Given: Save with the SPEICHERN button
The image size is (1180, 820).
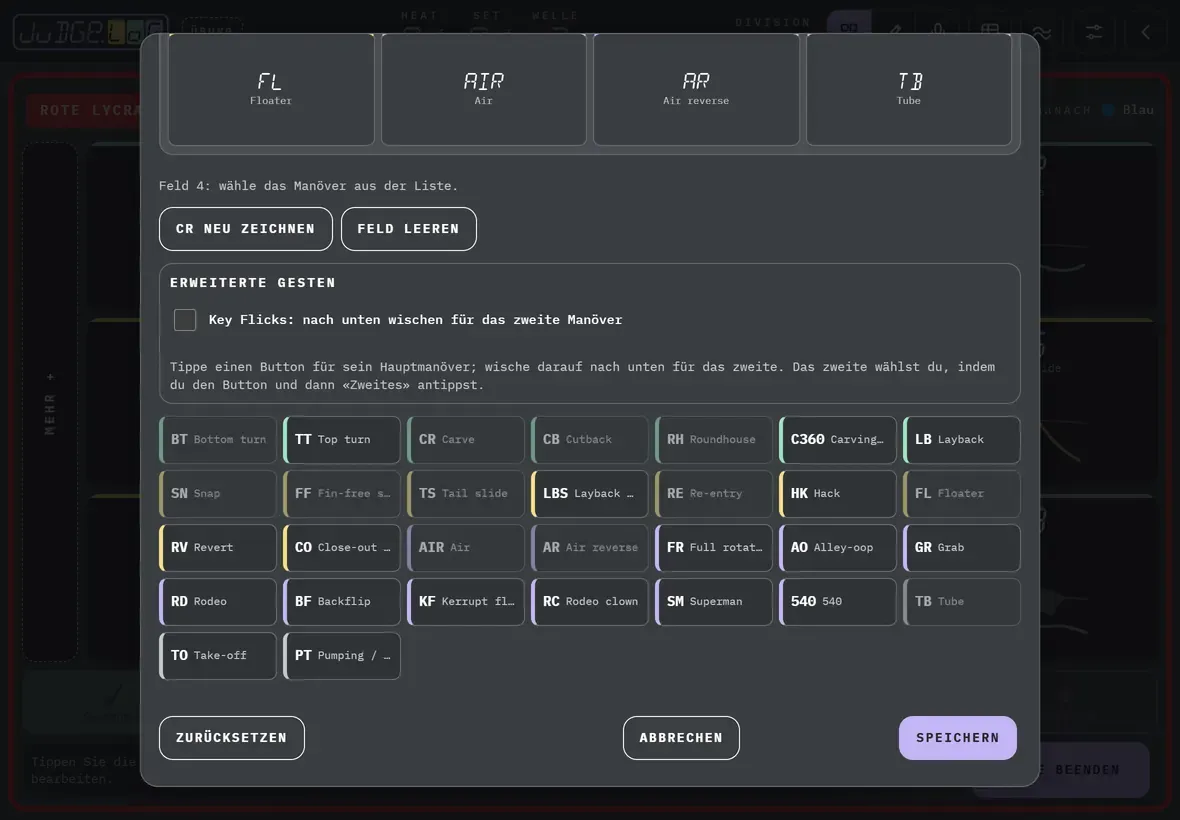Looking at the screenshot, I should [957, 738].
